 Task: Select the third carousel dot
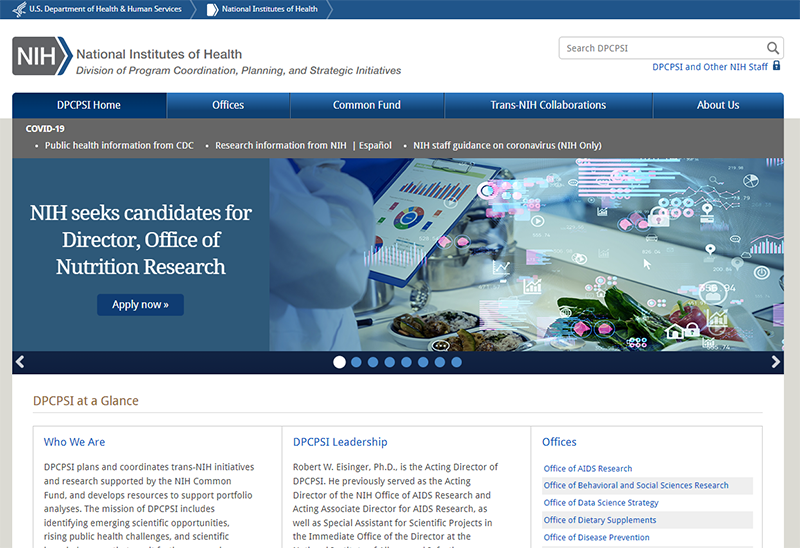[373, 362]
